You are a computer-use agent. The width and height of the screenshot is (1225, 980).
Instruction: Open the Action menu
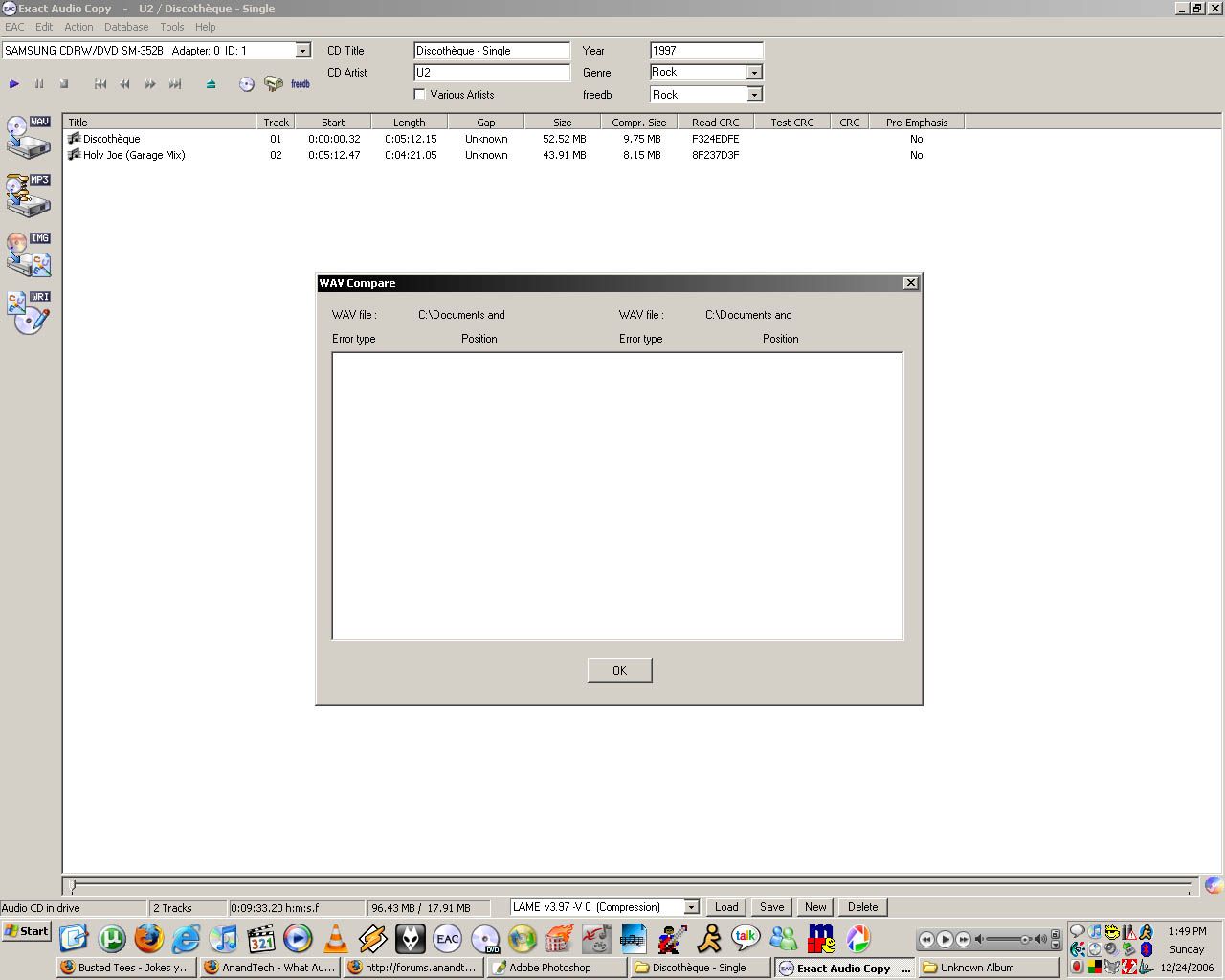[78, 27]
